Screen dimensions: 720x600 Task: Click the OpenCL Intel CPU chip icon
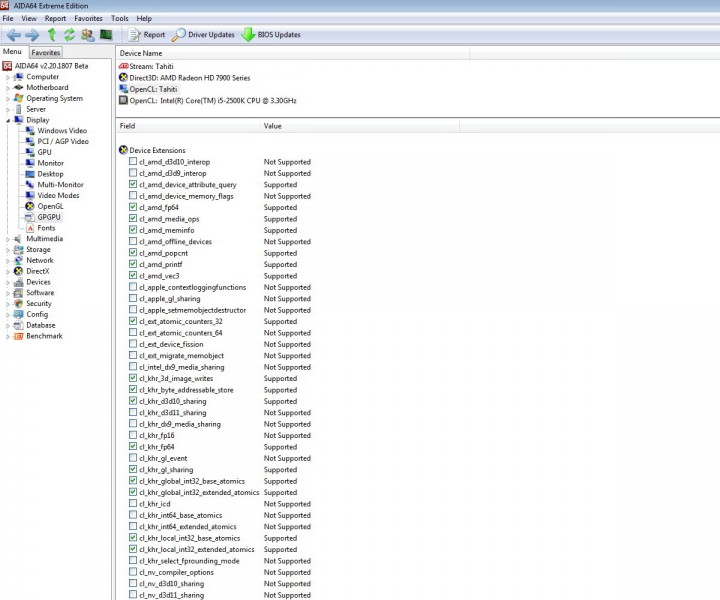point(123,100)
